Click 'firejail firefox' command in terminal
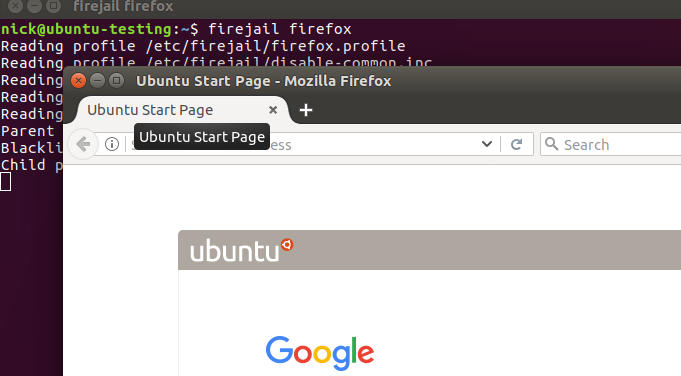Screen dimensions: 681x376 click(x=280, y=29)
